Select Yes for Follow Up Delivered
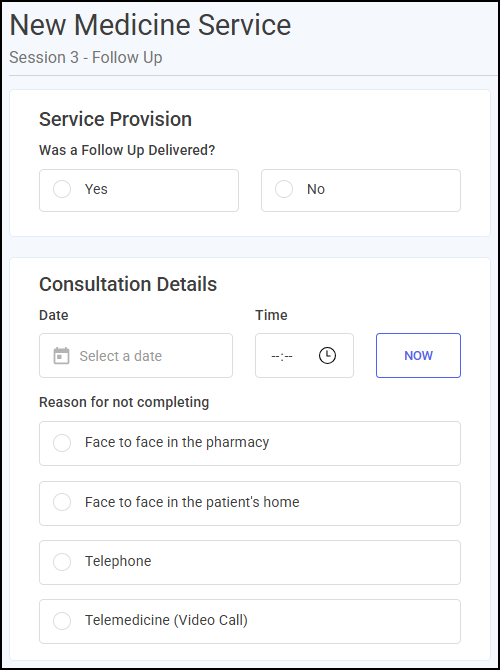 139,190
